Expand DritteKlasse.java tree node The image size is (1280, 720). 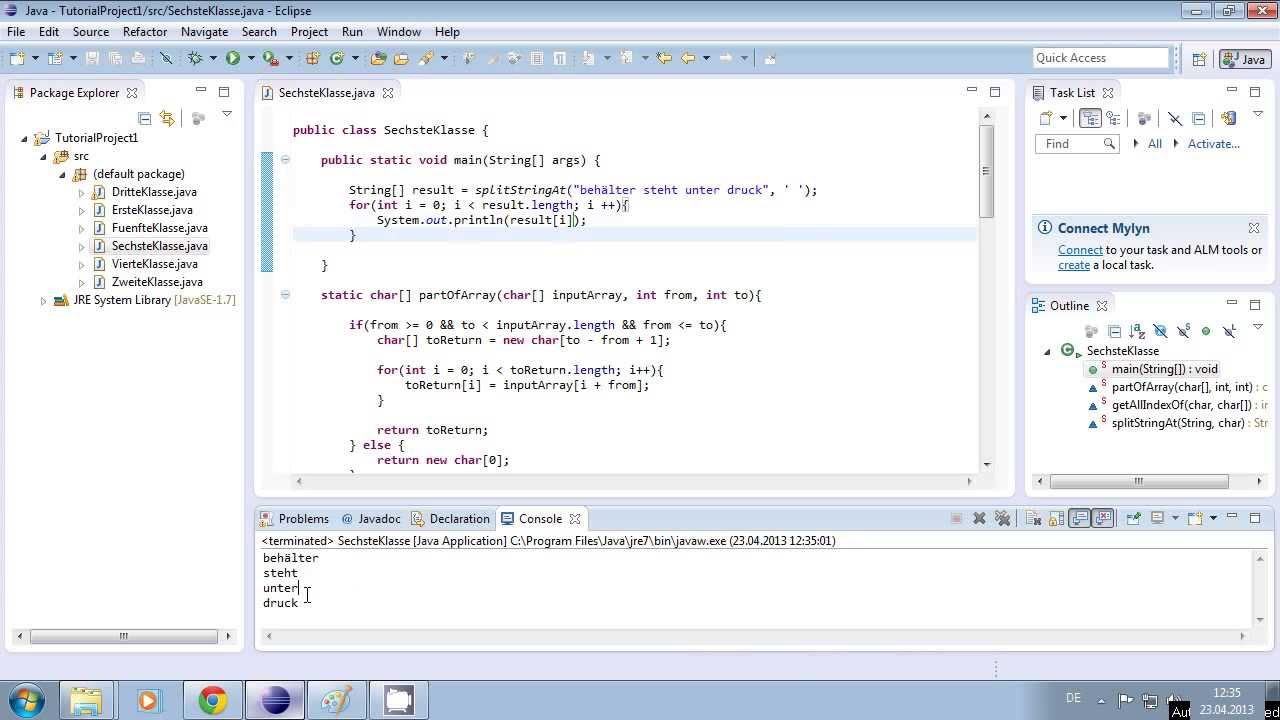pos(82,192)
